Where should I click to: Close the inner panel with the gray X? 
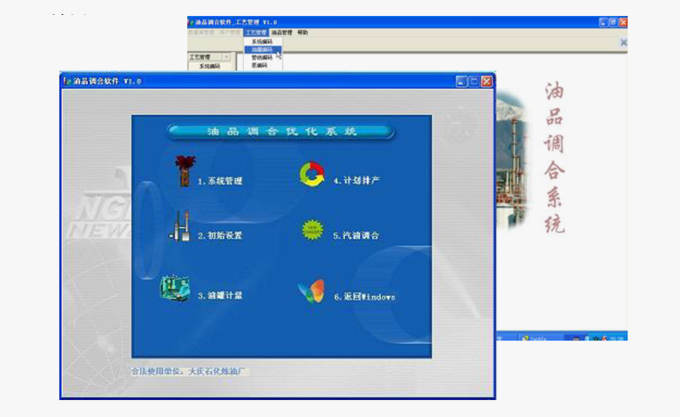pyautogui.click(x=623, y=42)
